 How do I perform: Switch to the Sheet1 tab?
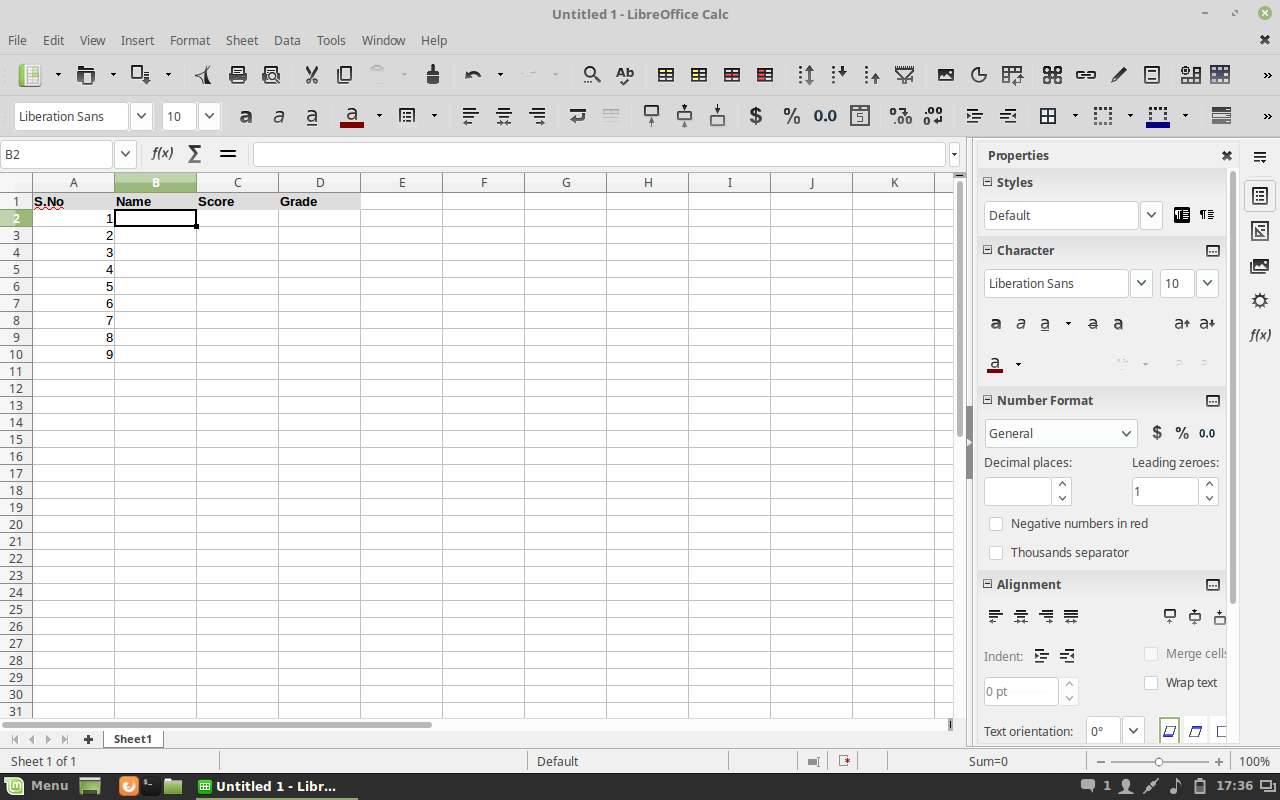(x=132, y=738)
